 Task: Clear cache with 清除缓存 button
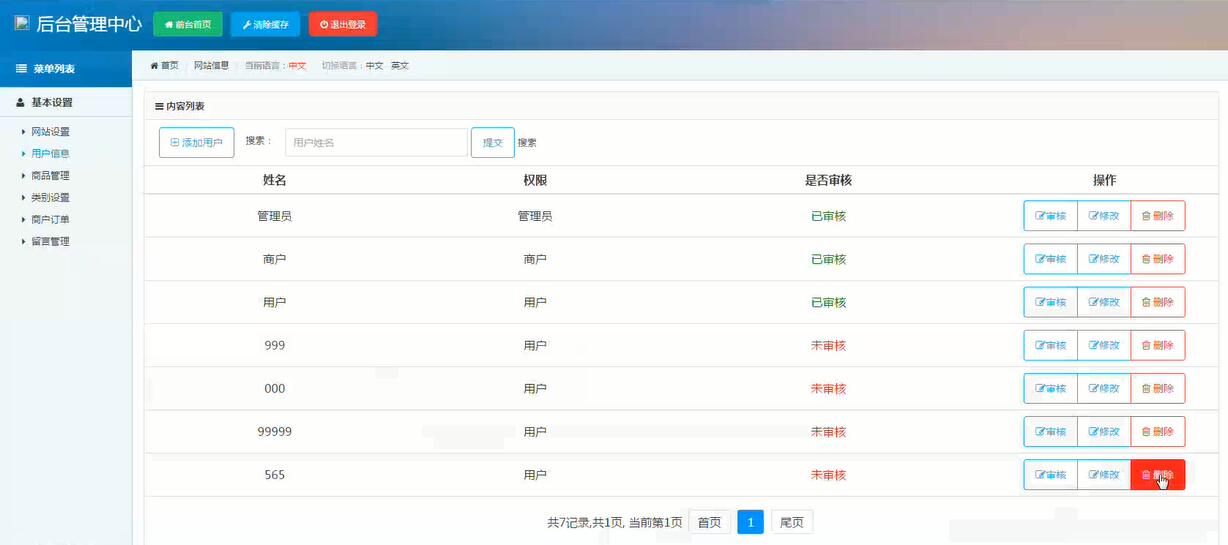pos(265,24)
